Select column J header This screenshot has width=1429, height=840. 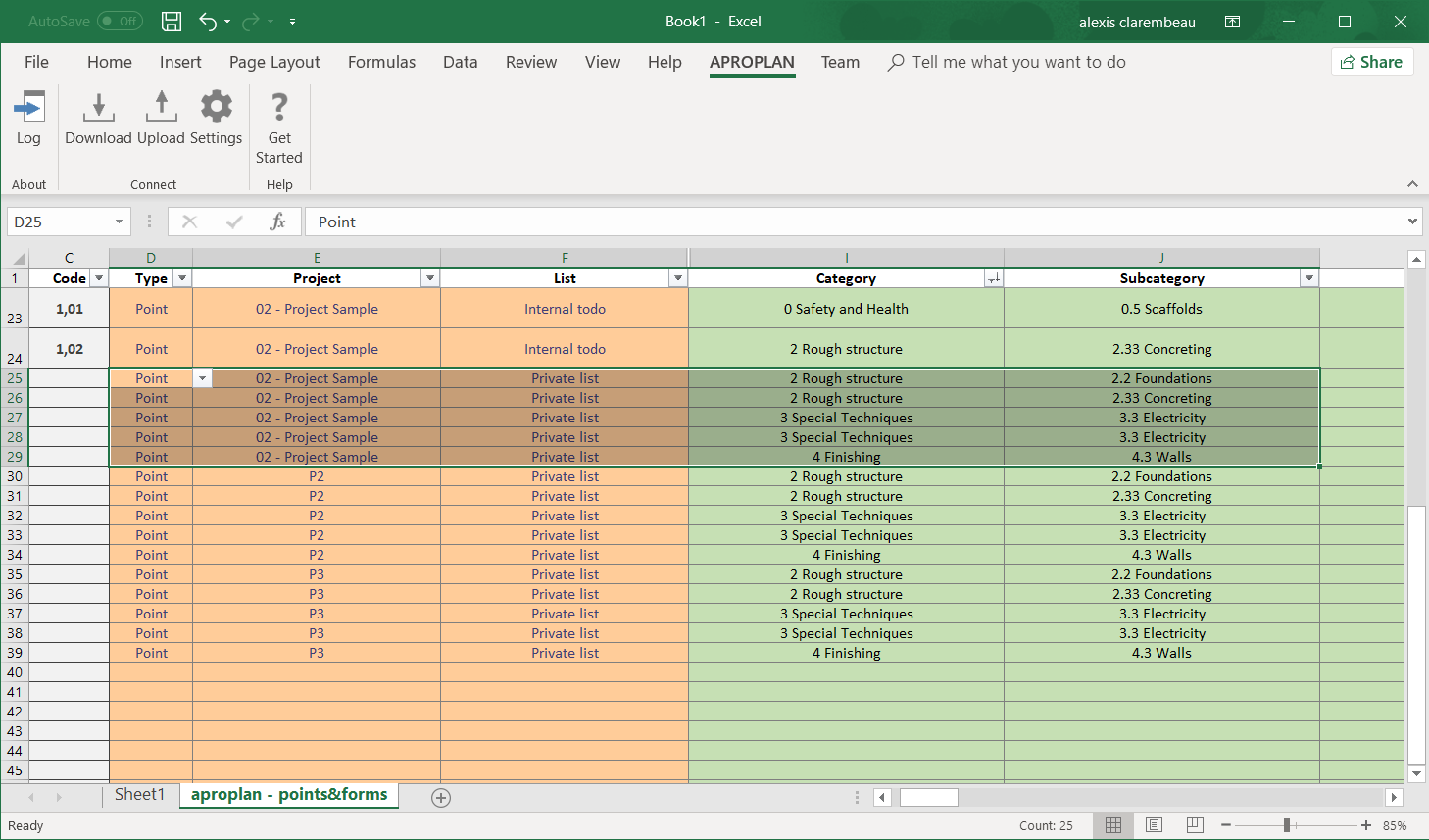pyautogui.click(x=1161, y=258)
